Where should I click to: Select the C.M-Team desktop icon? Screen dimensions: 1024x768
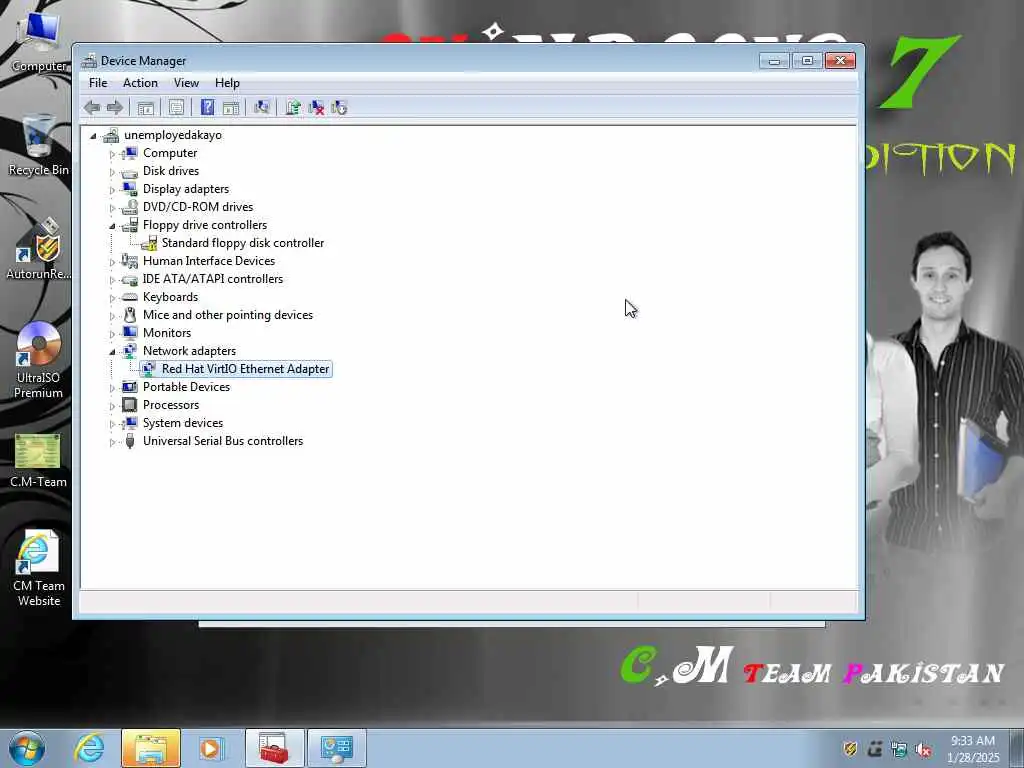[x=39, y=460]
